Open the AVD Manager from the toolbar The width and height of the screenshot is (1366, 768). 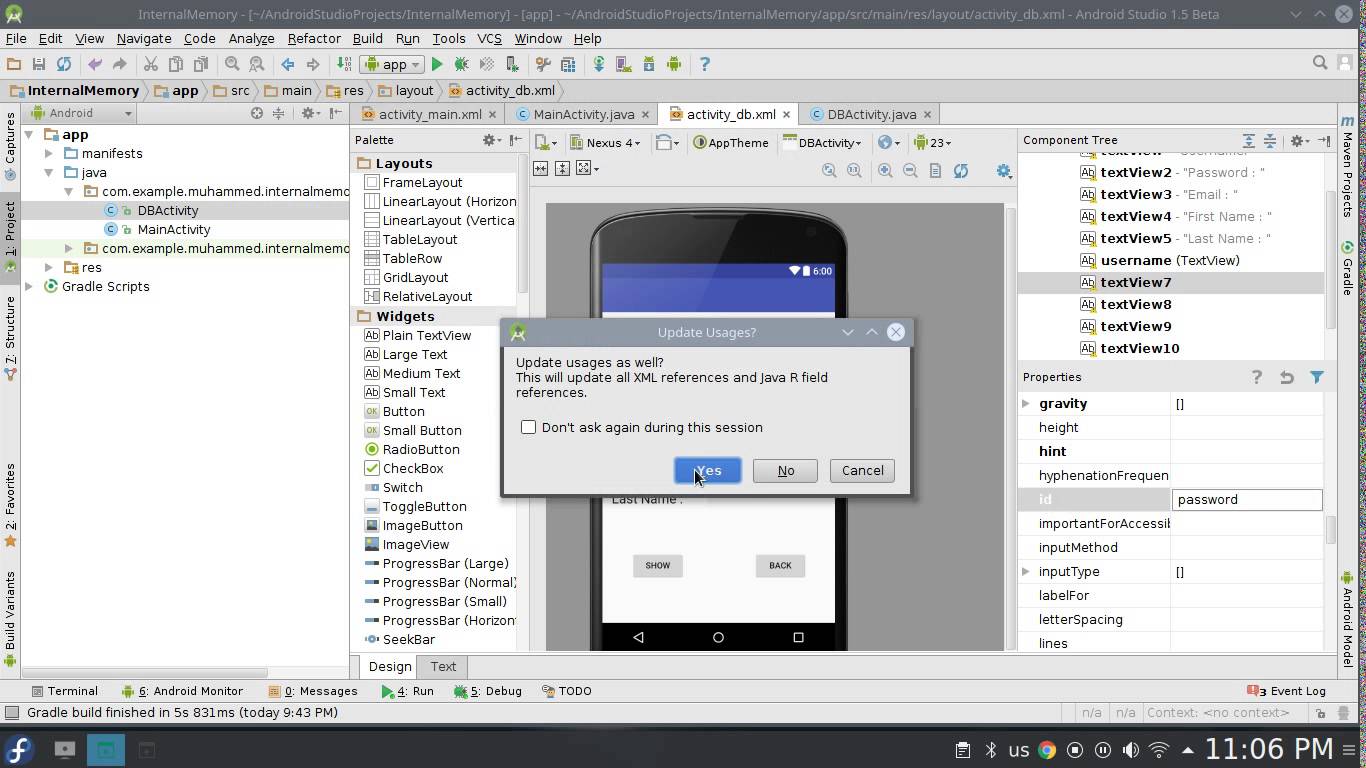[622, 63]
